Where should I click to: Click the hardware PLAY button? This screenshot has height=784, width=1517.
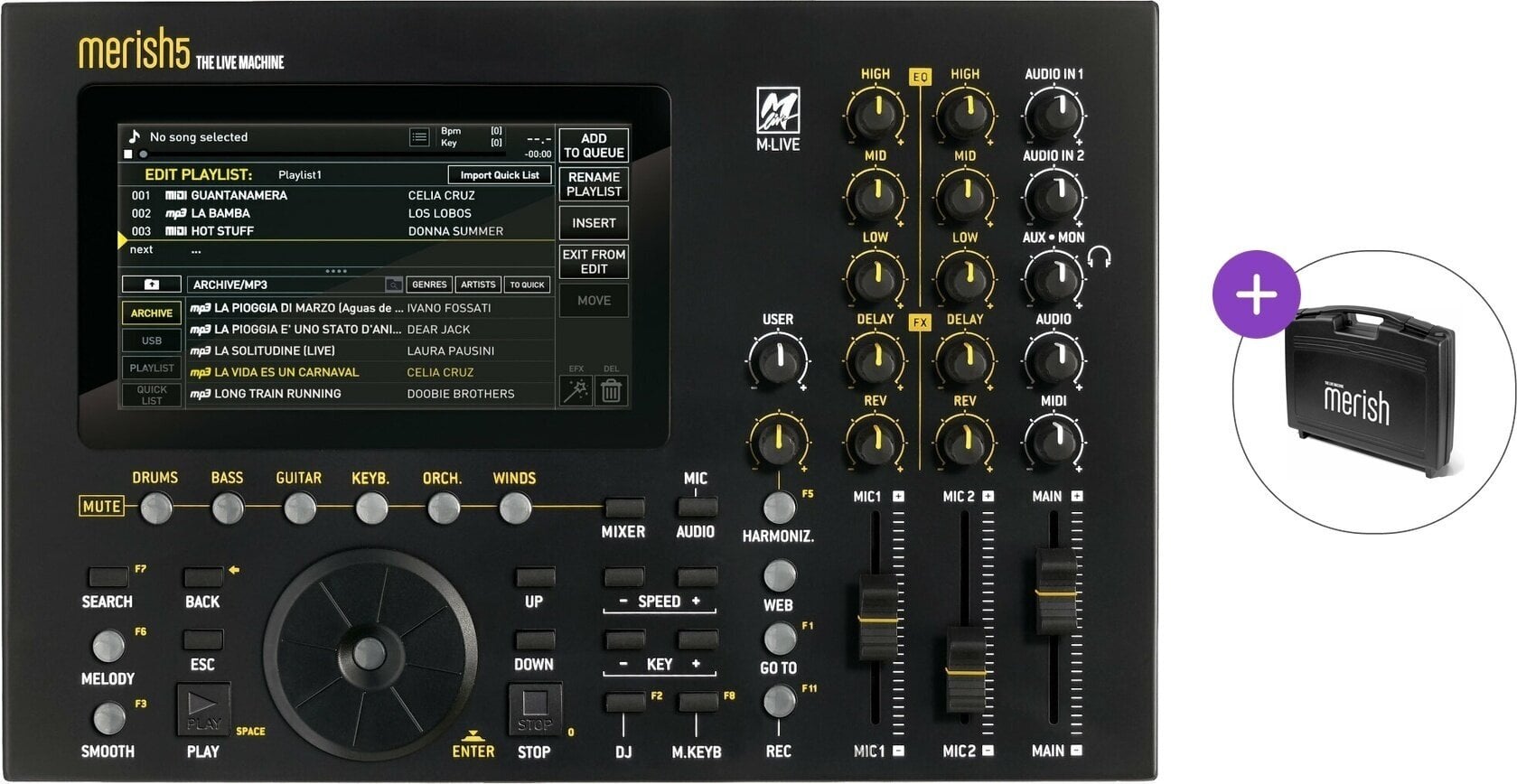coord(202,709)
